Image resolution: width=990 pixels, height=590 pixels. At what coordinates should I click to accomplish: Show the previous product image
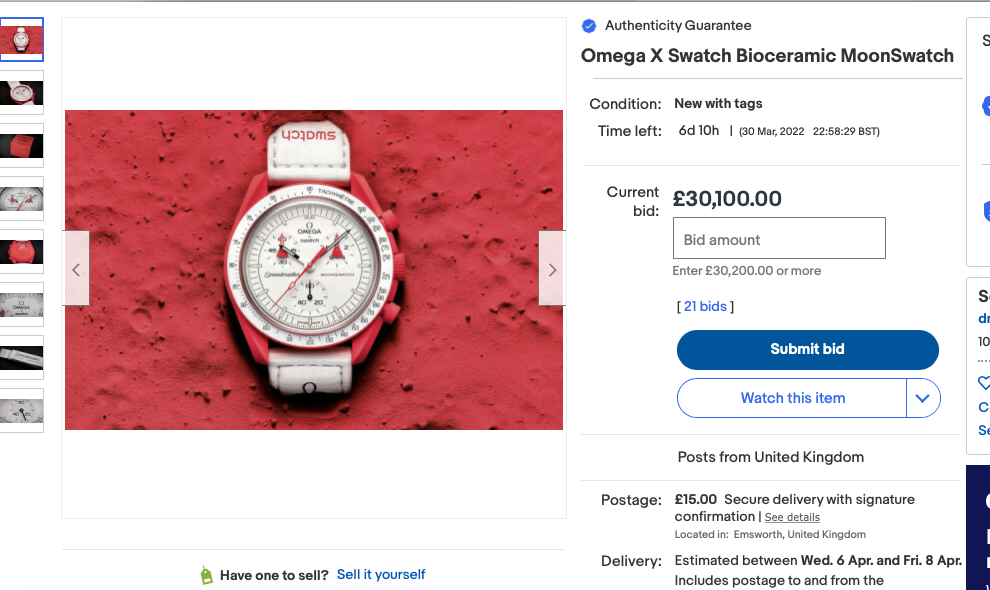[x=76, y=269]
